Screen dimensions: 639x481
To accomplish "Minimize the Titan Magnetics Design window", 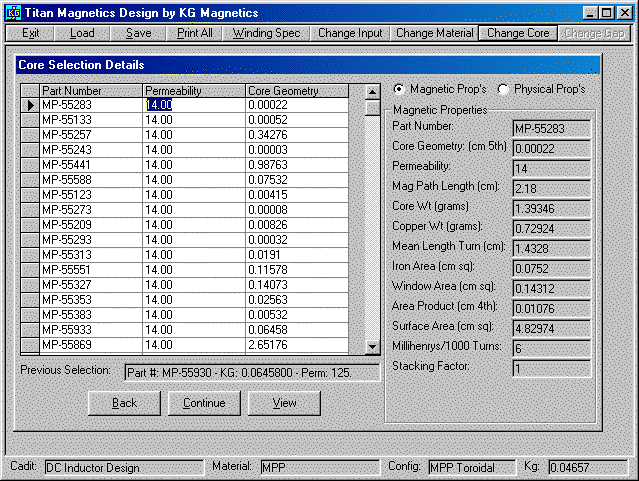I will pyautogui.click(x=591, y=13).
